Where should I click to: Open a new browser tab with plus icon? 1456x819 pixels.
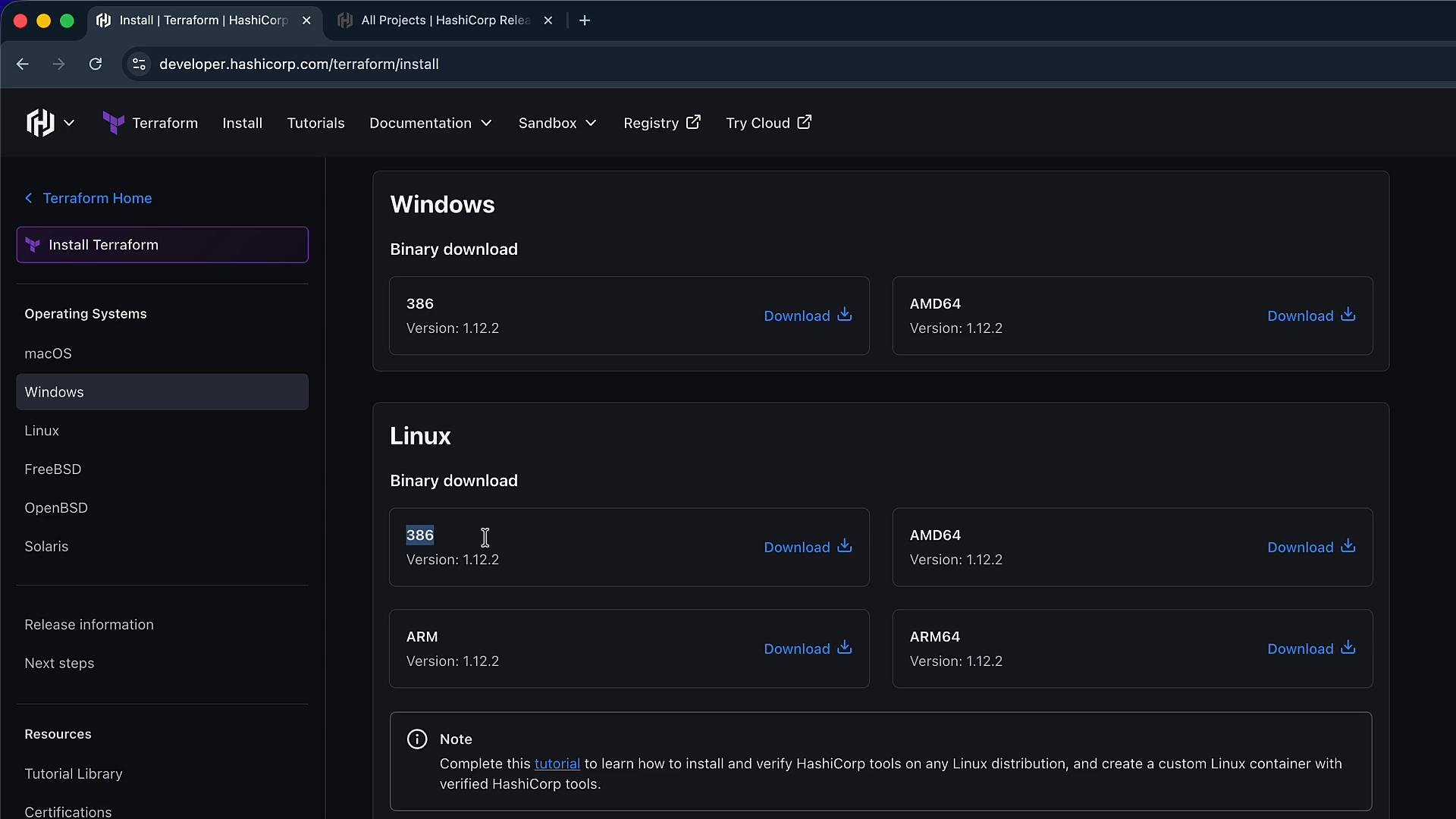point(585,20)
